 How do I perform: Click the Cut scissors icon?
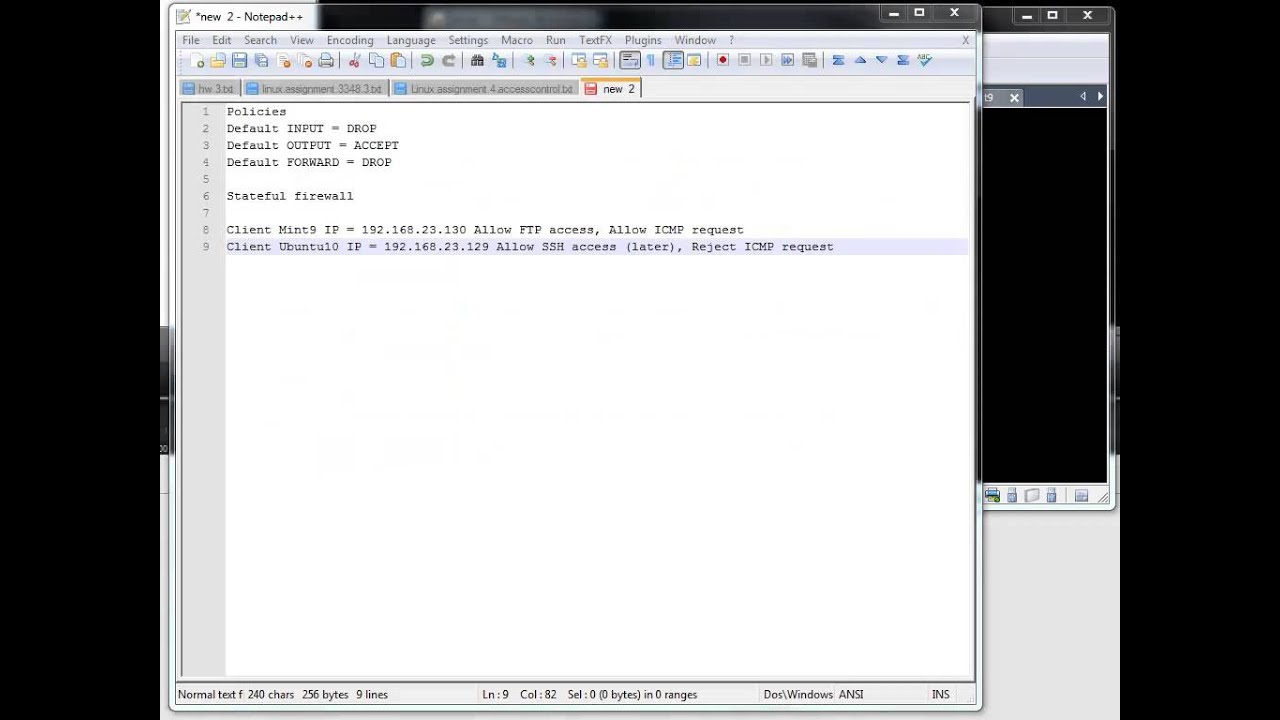[x=354, y=61]
